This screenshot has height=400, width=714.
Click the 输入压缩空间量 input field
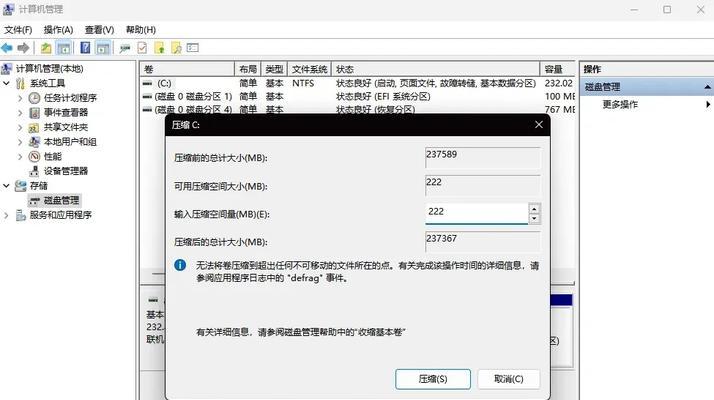click(476, 213)
